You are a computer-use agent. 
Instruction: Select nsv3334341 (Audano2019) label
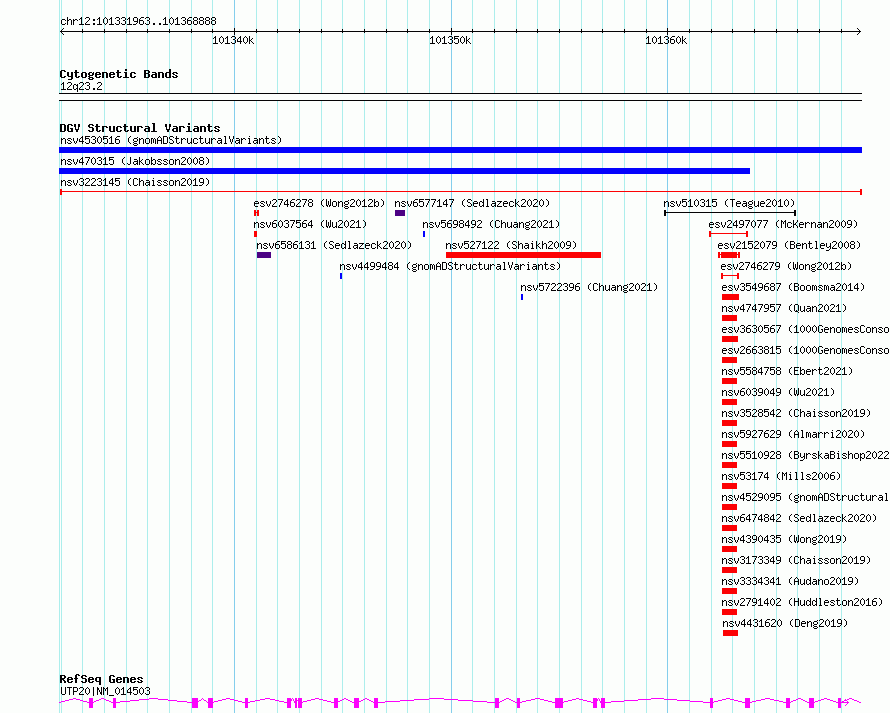(790, 581)
